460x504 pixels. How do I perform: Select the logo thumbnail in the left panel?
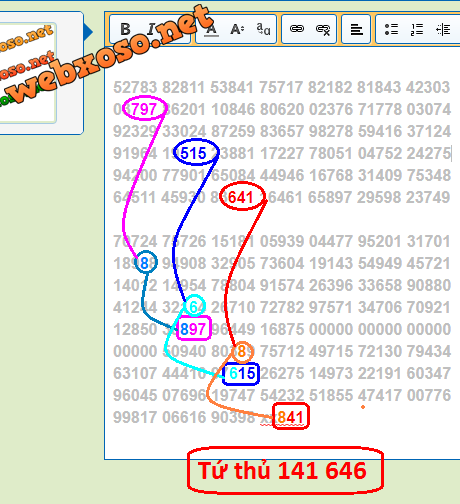click(x=27, y=73)
